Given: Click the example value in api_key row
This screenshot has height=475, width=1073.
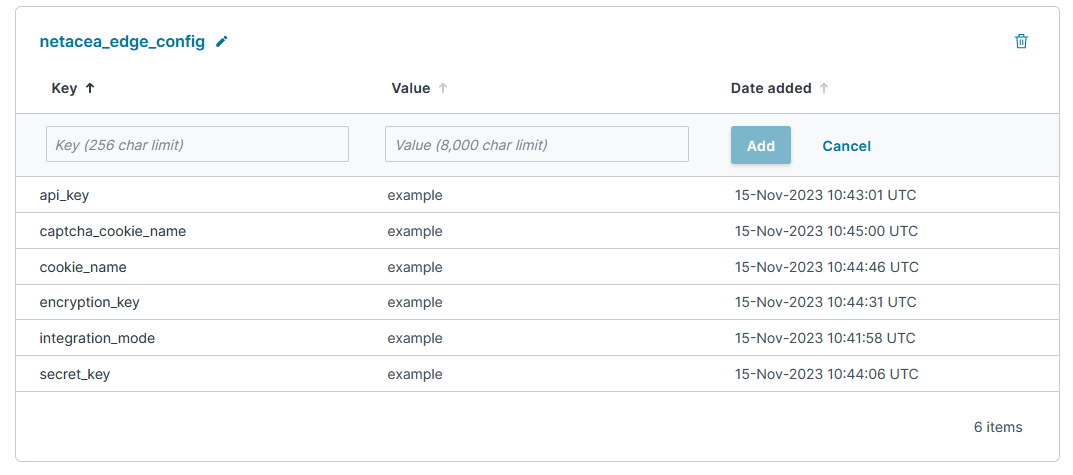Looking at the screenshot, I should point(415,195).
